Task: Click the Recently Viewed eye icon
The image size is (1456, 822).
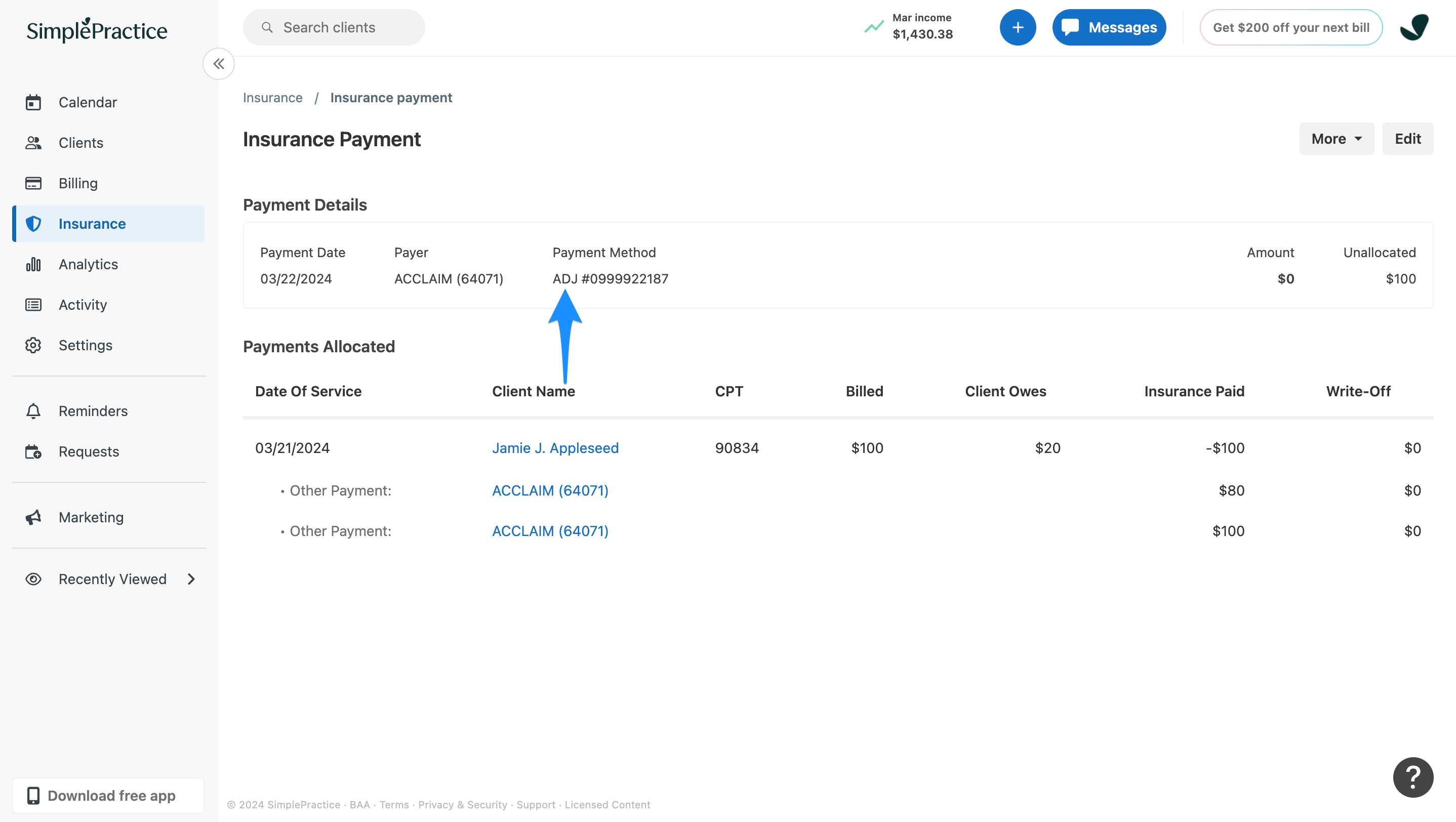Action: 33,579
